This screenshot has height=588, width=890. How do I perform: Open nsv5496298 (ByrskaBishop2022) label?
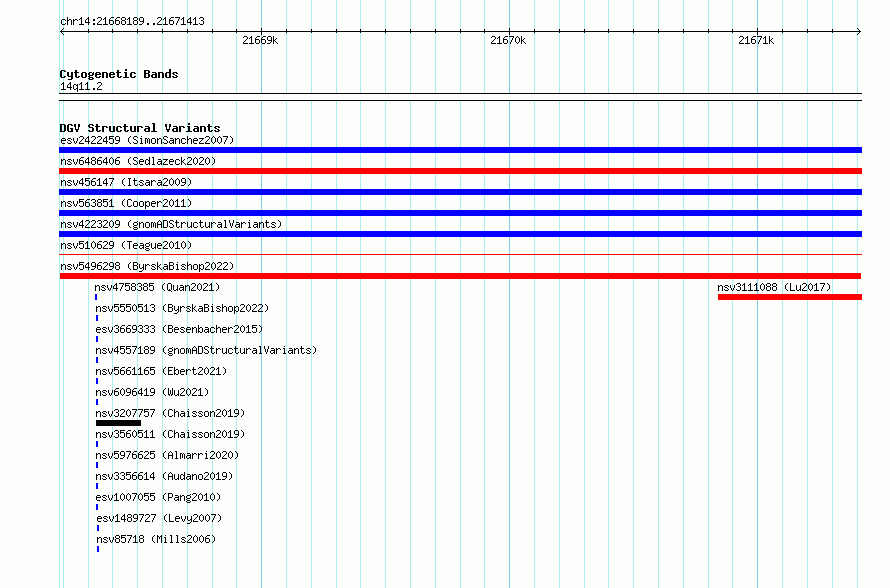coord(147,266)
